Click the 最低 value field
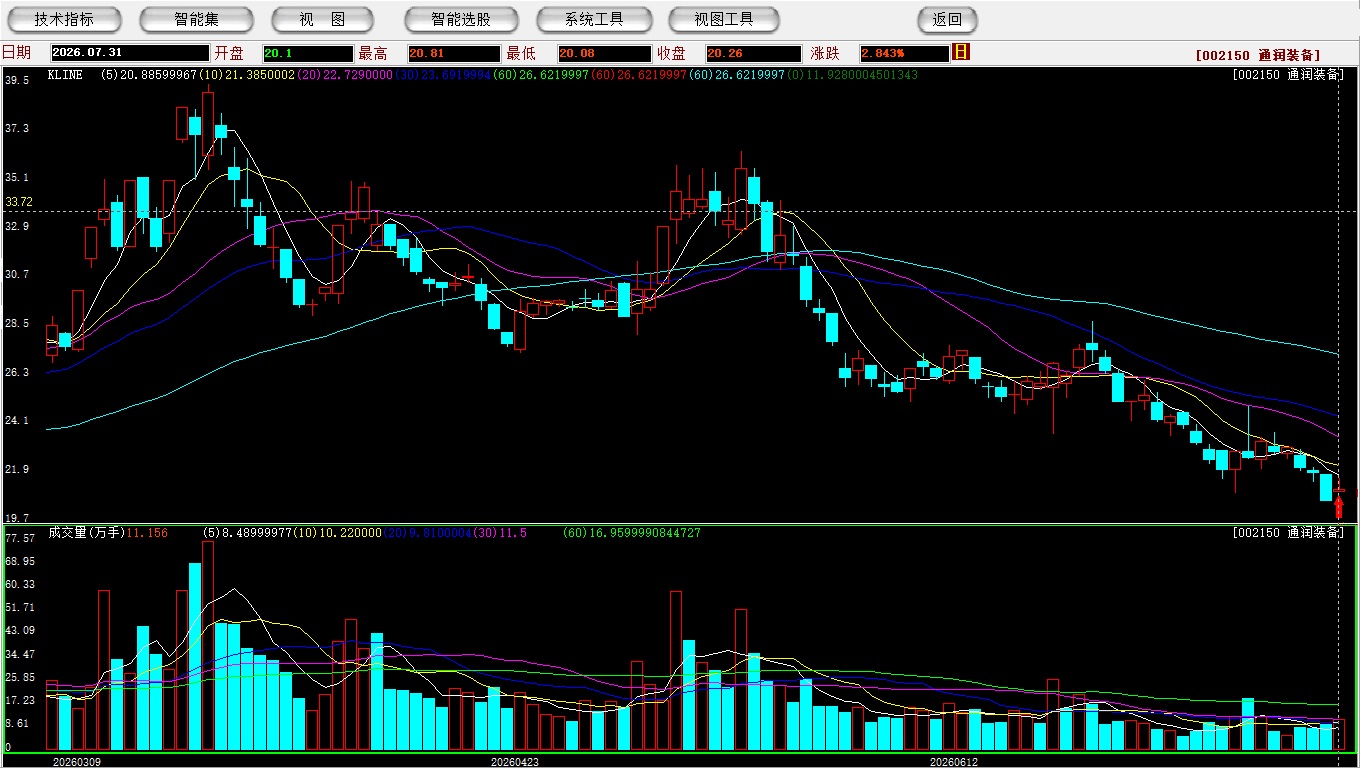The image size is (1360, 768). click(605, 53)
